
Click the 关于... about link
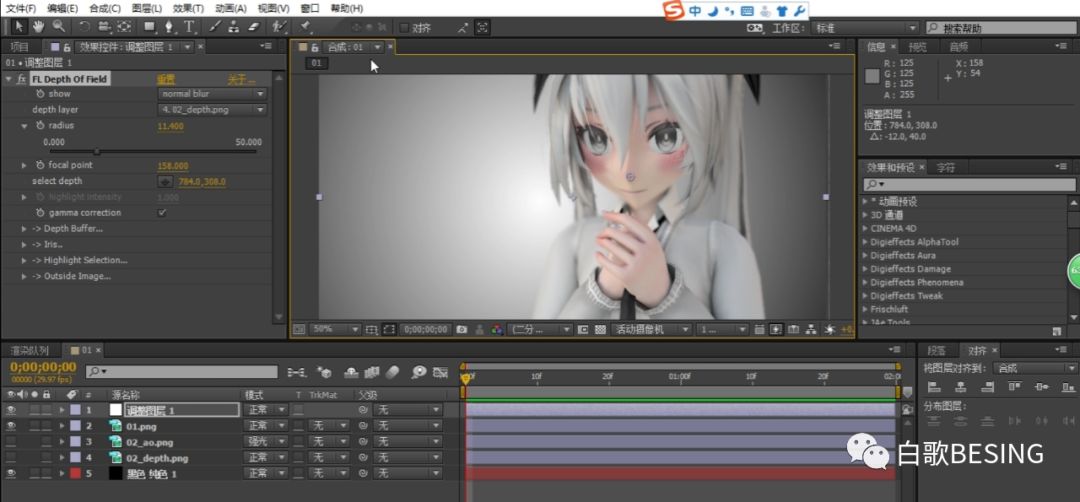point(242,79)
